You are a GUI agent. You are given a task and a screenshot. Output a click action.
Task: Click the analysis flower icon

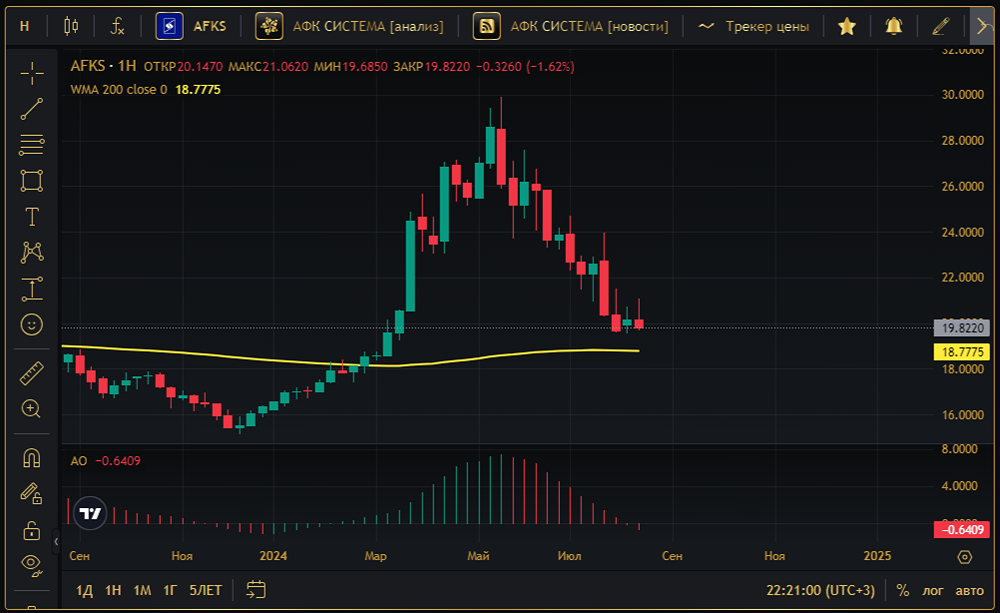click(x=269, y=26)
